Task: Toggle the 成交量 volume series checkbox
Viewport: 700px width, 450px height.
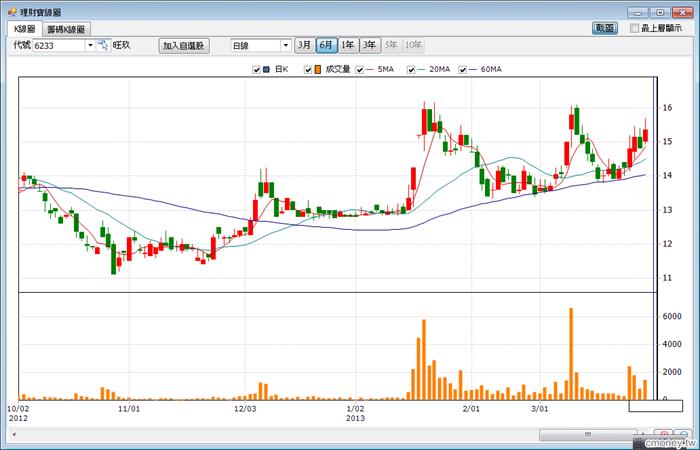Action: (306, 69)
